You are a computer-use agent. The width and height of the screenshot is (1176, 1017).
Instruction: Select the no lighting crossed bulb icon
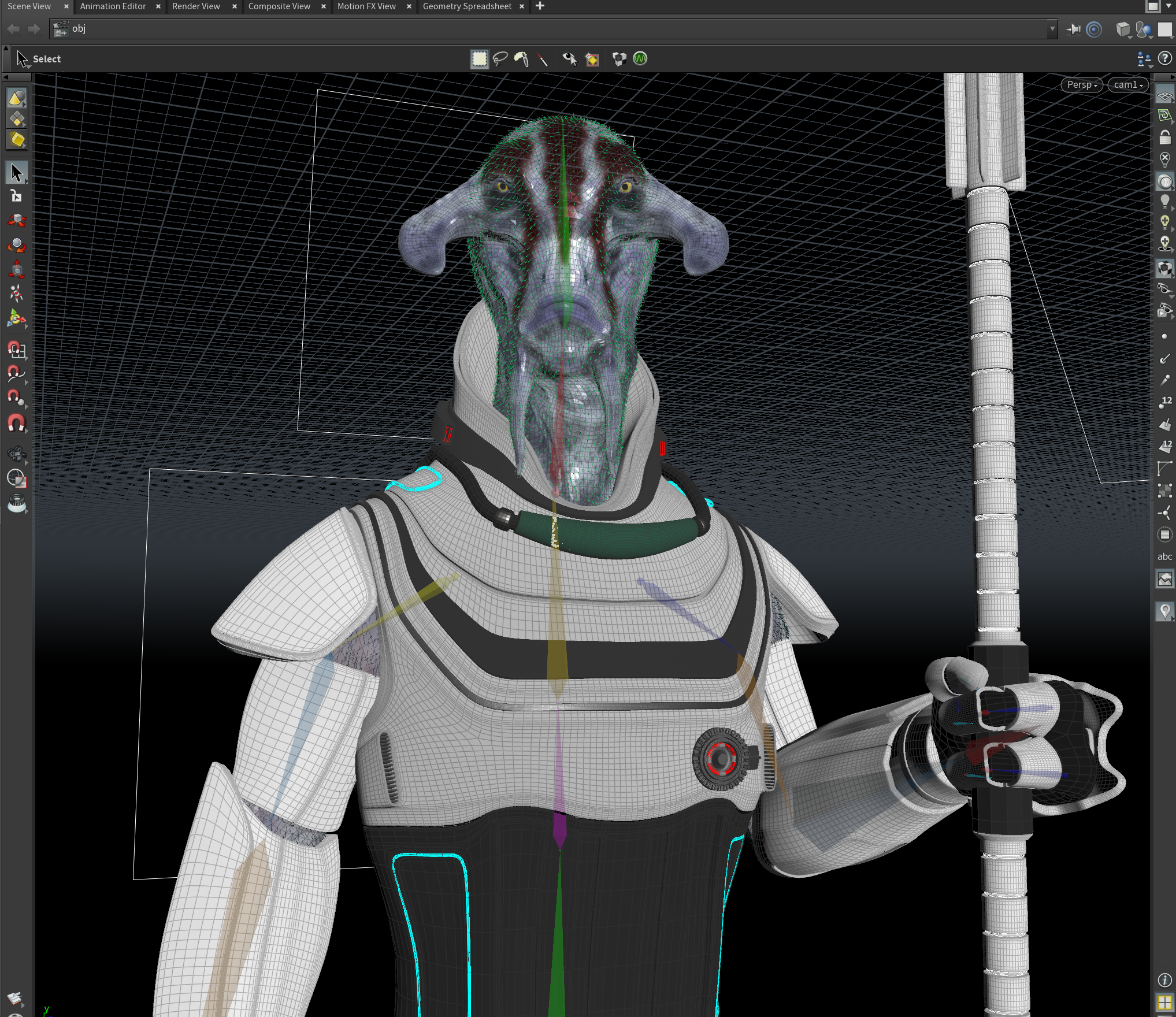[x=1164, y=159]
